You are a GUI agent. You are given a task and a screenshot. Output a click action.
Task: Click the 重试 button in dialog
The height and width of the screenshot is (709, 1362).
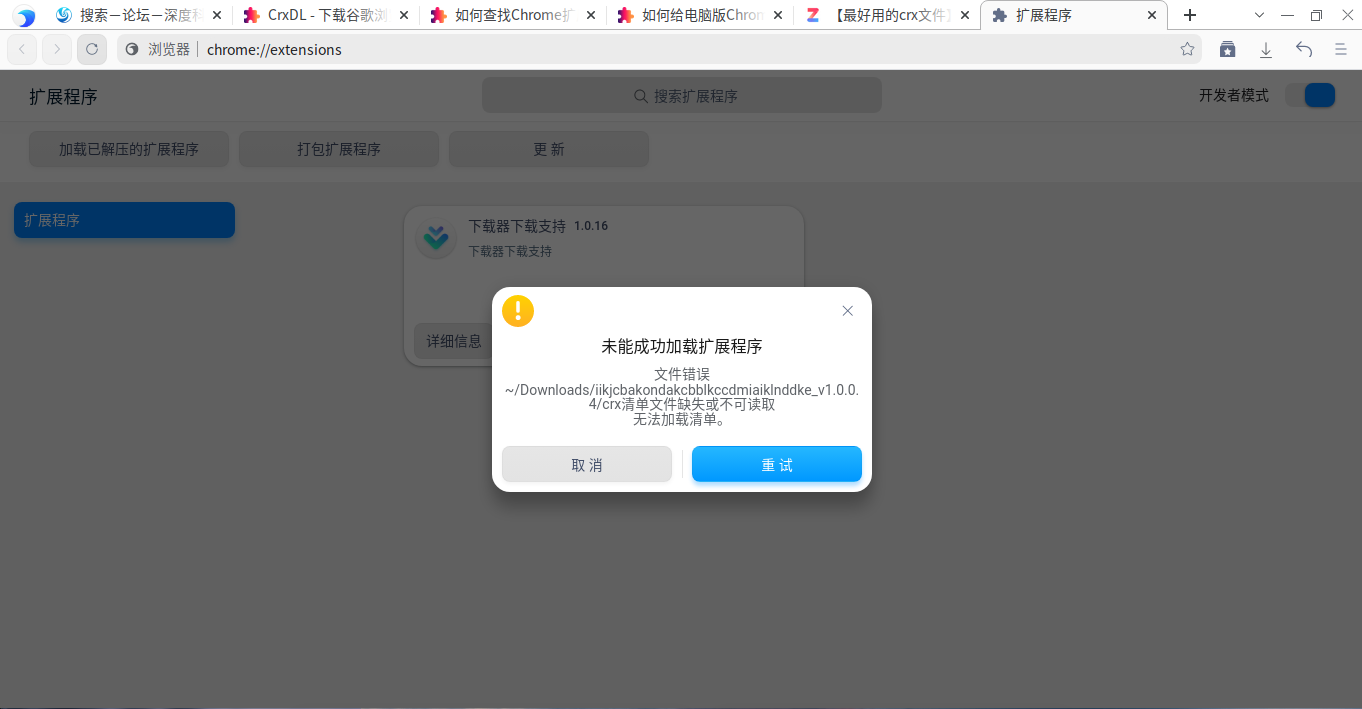pyautogui.click(x=776, y=463)
